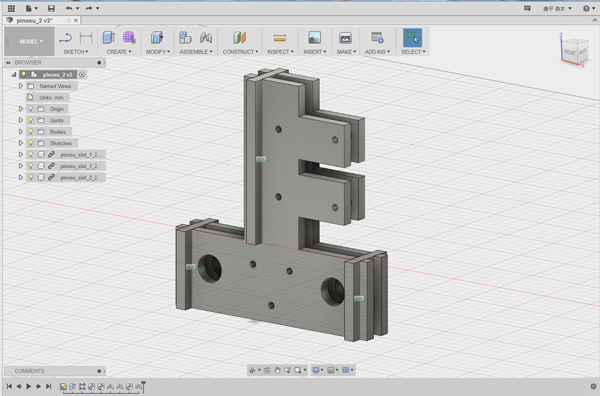
Task: Toggle the Origin visibility light bulb
Action: (31, 109)
